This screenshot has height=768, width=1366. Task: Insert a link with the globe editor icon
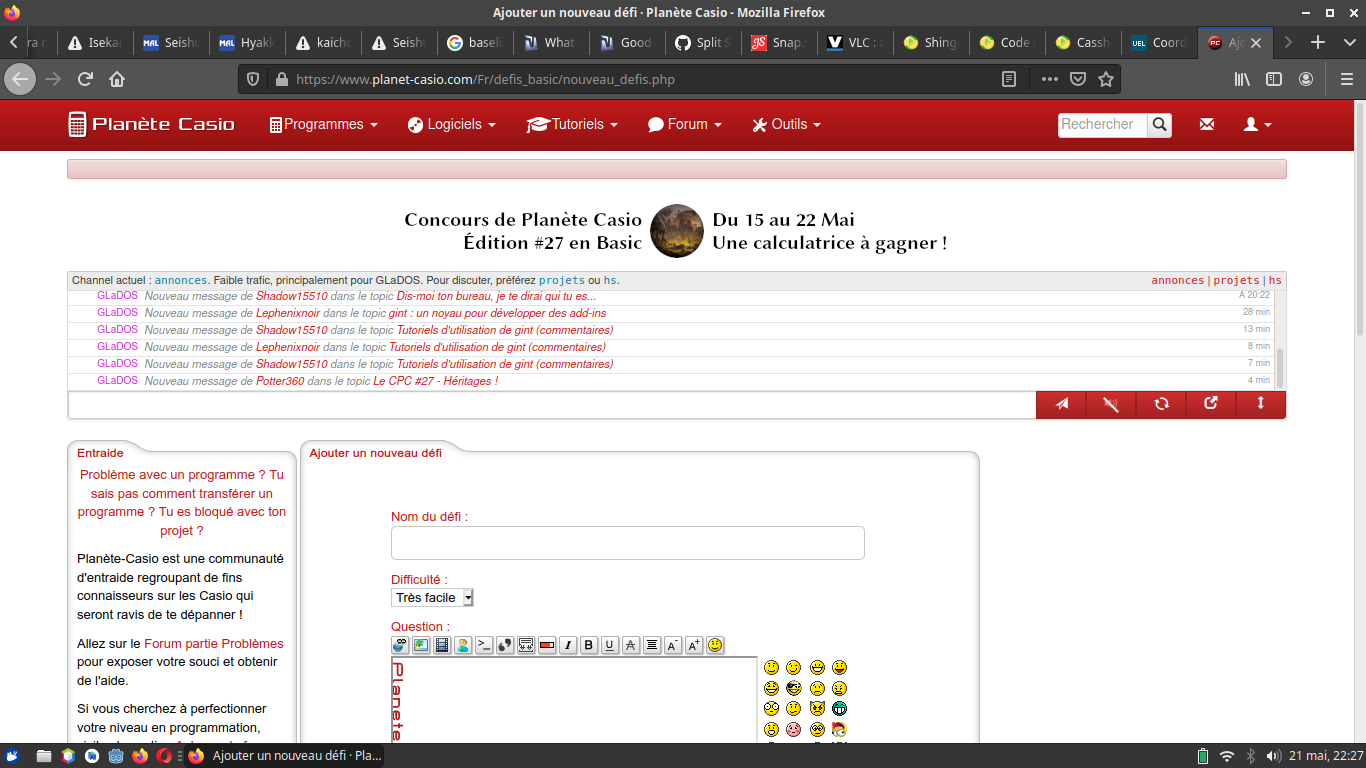tap(400, 645)
